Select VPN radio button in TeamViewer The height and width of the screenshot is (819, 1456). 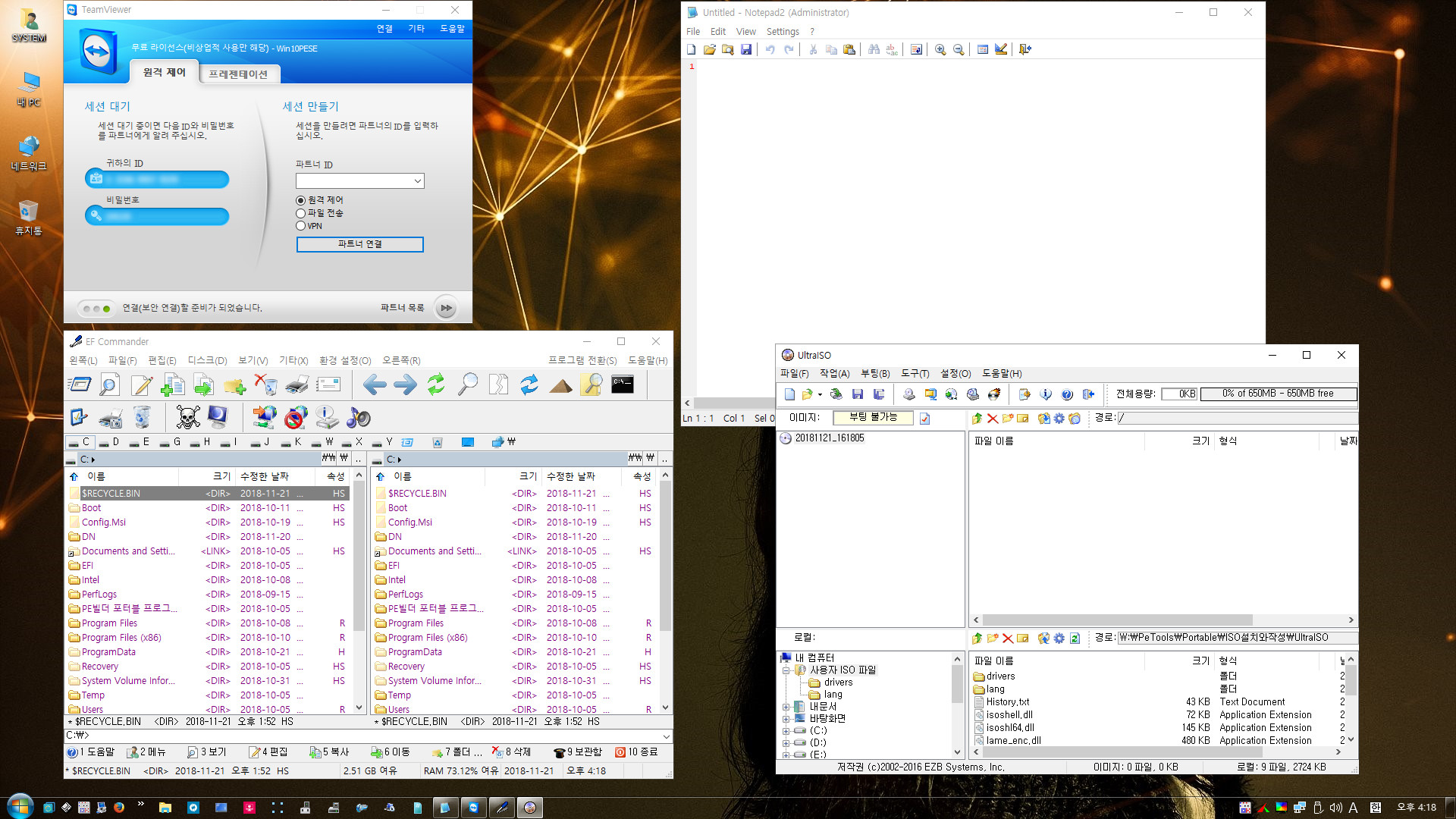tap(301, 226)
